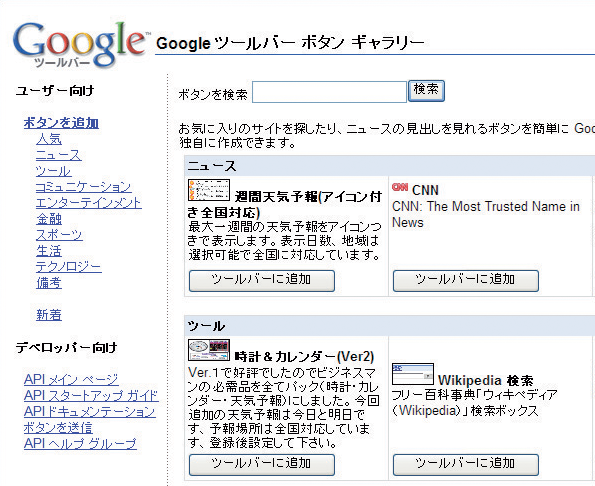Open the 人気 category link
The image size is (595, 486).
click(49, 139)
